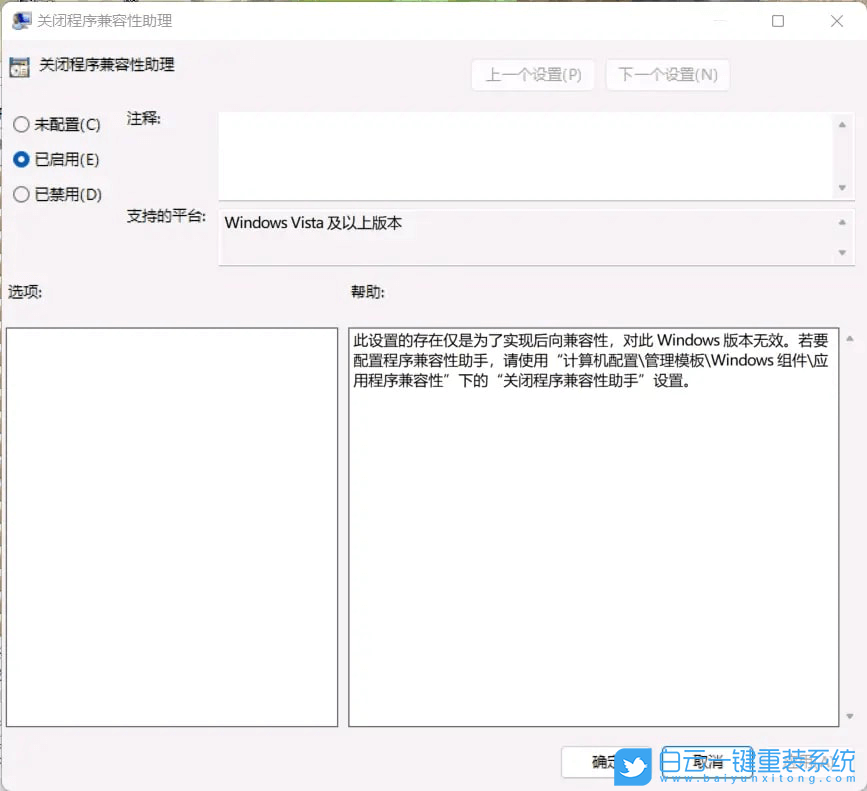Select the 已启用 radio button
Image resolution: width=867 pixels, height=791 pixels.
coord(20,159)
